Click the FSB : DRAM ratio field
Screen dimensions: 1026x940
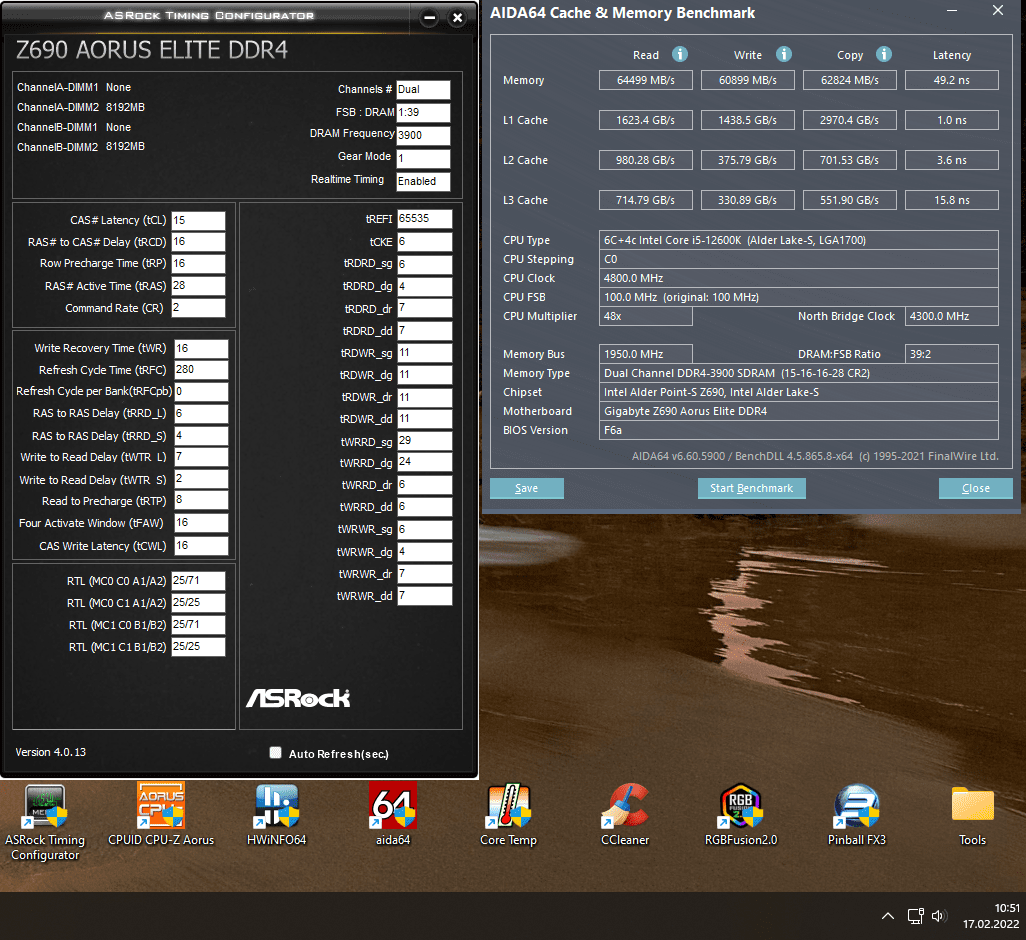(x=423, y=113)
